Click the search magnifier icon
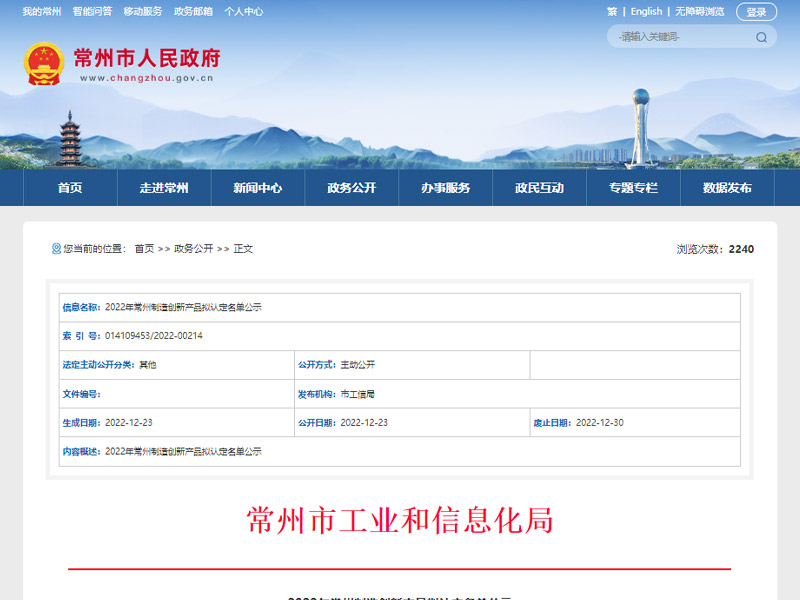The image size is (800, 600). pos(761,37)
